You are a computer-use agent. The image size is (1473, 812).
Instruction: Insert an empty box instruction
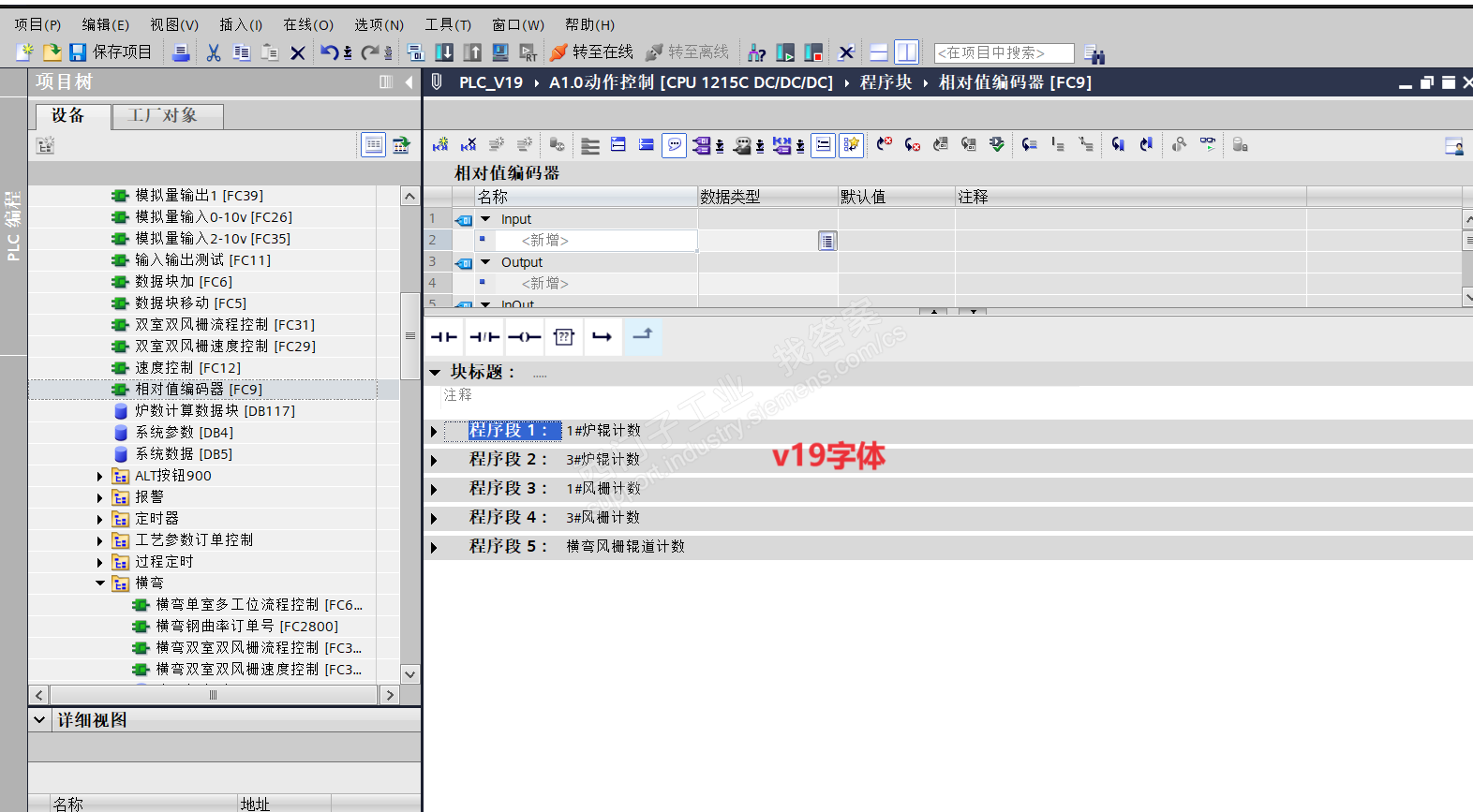pos(564,337)
